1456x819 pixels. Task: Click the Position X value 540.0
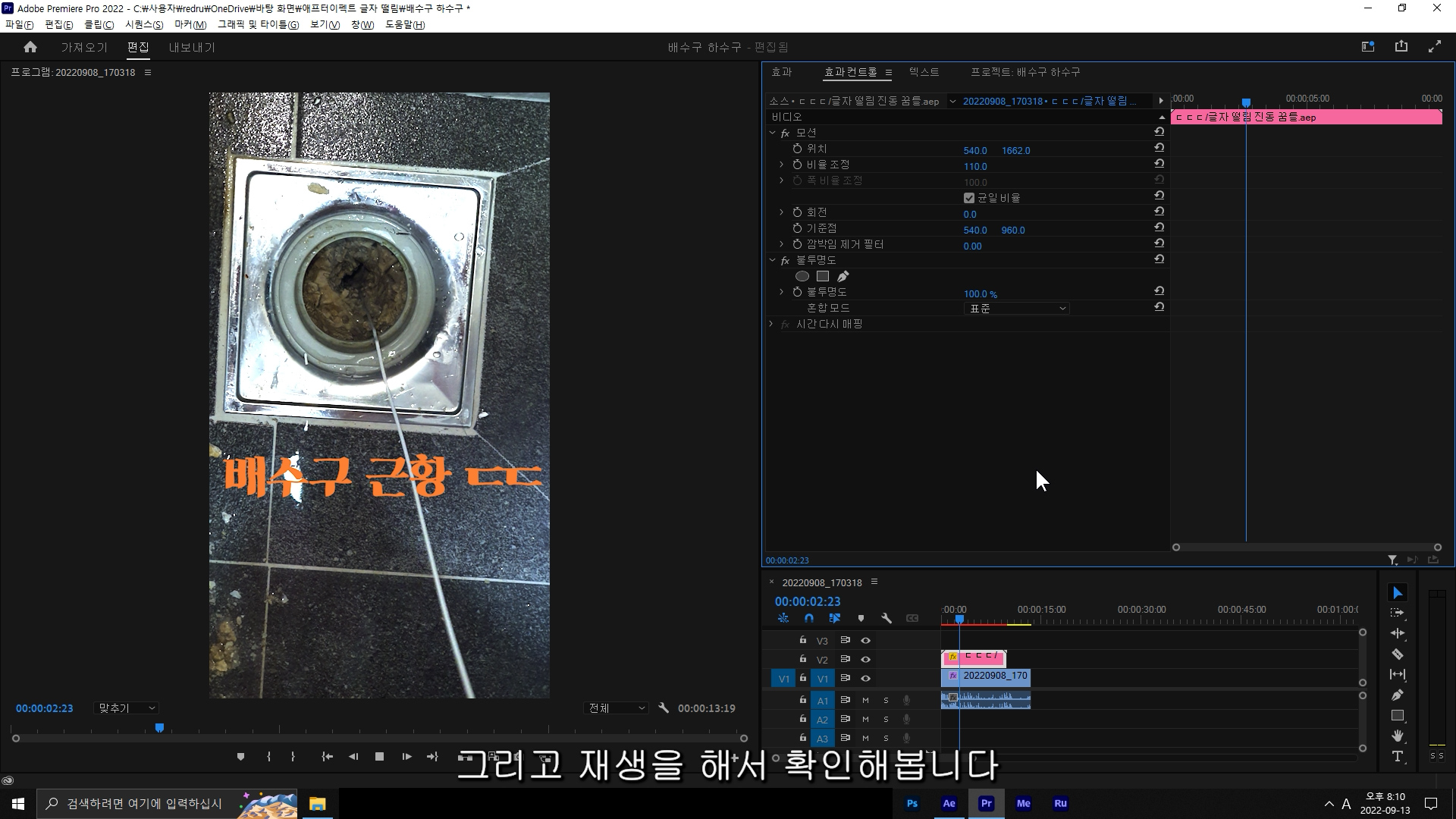(x=974, y=150)
